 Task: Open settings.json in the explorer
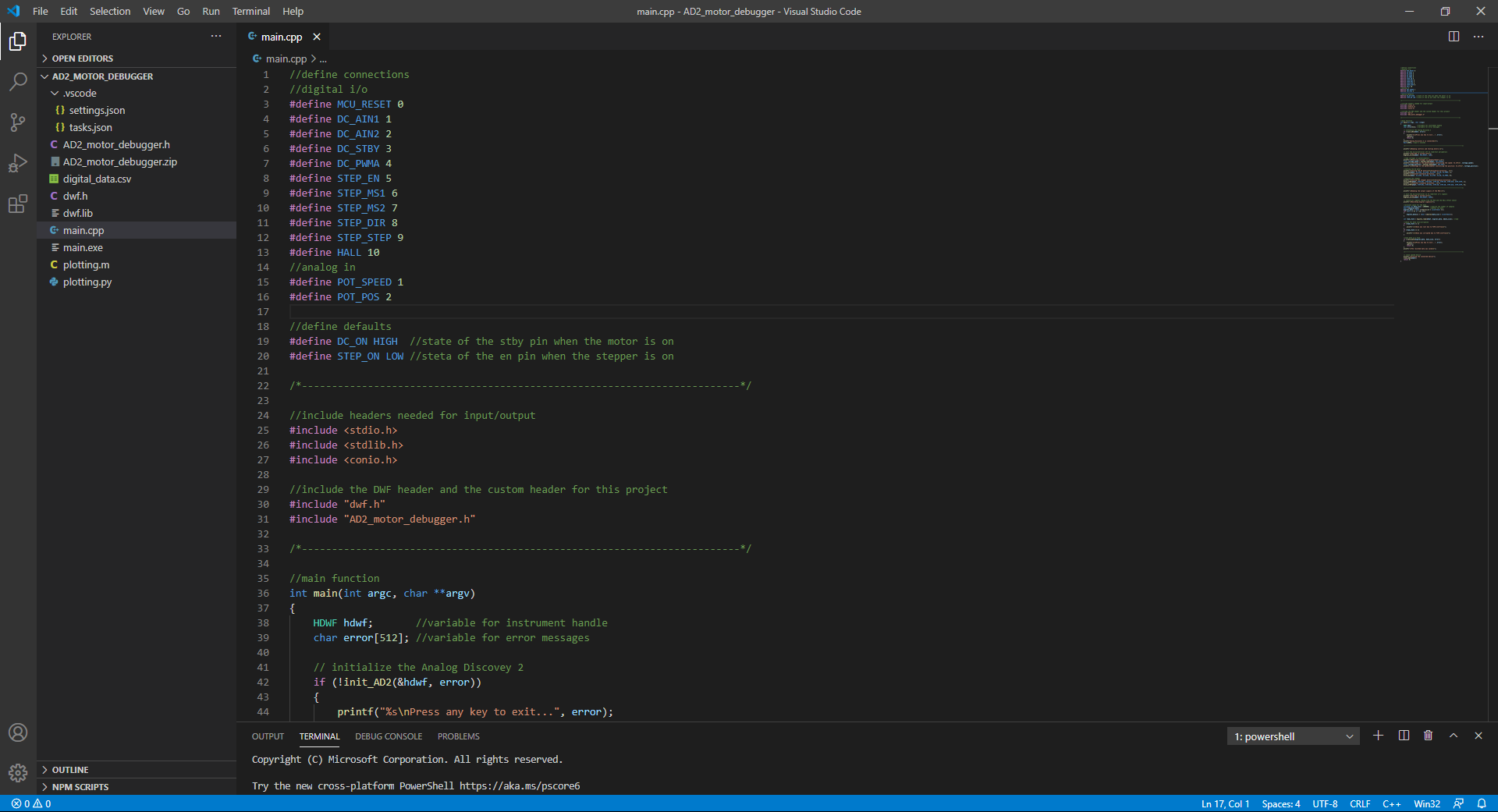coord(137,110)
